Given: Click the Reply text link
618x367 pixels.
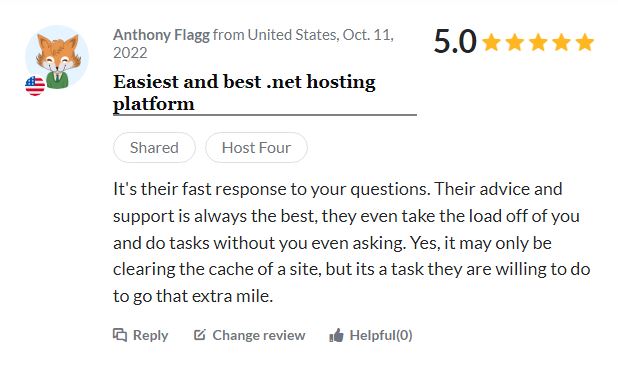Looking at the screenshot, I should (x=151, y=335).
